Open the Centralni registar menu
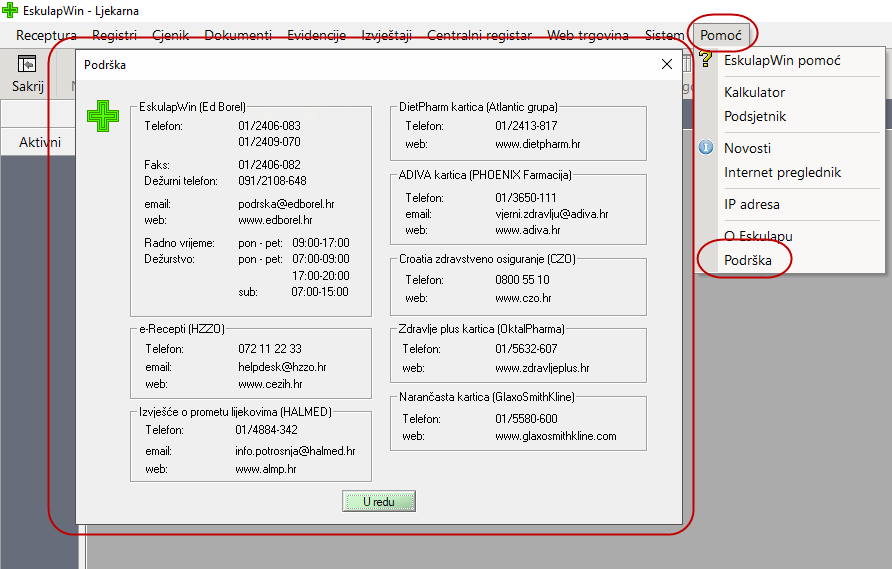 pyautogui.click(x=479, y=35)
